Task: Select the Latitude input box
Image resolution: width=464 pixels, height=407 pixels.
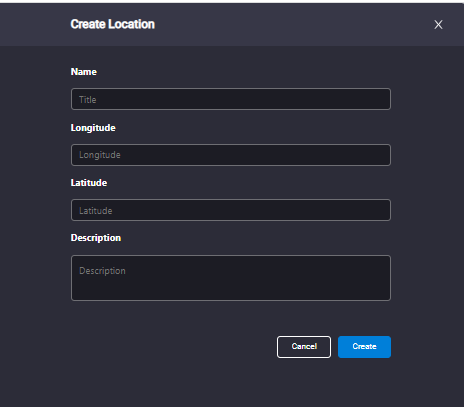Action: 231,210
